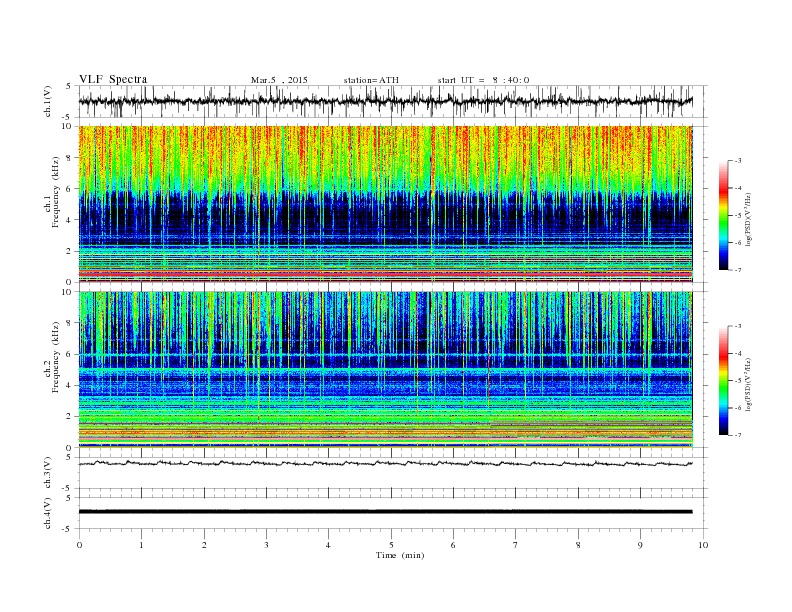Viewport: 792px width, 612px height.
Task: Click the '-7' tick on ch.2 colorbar
Action: (x=738, y=435)
